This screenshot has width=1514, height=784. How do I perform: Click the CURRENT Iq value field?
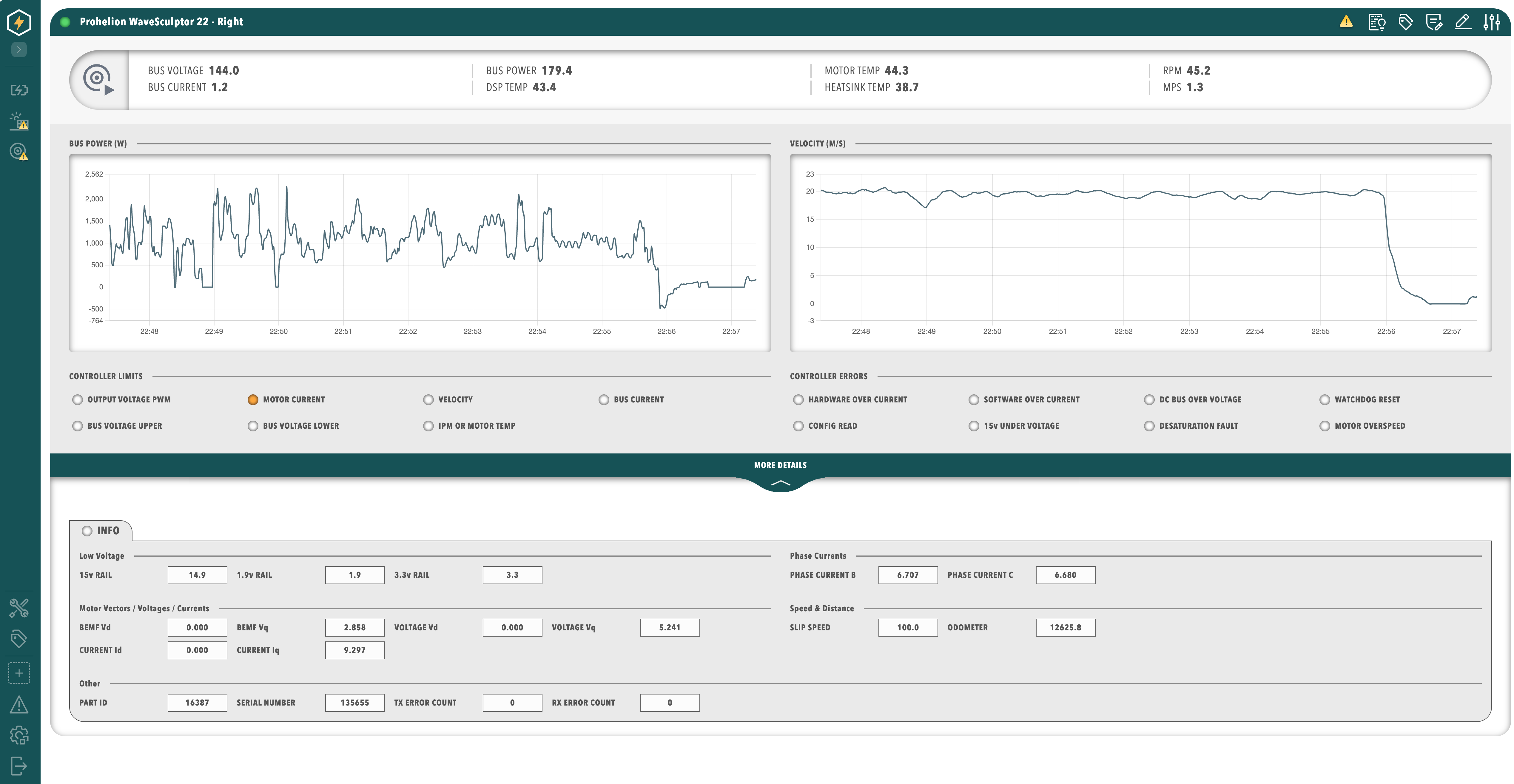354,650
